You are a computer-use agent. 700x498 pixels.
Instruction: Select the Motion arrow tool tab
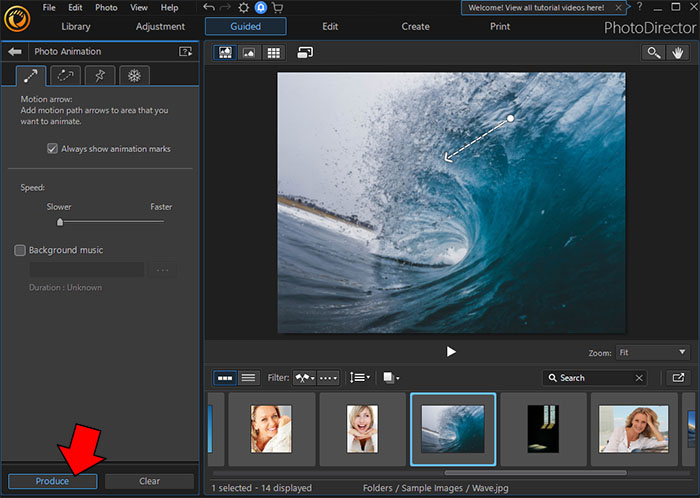pos(31,75)
